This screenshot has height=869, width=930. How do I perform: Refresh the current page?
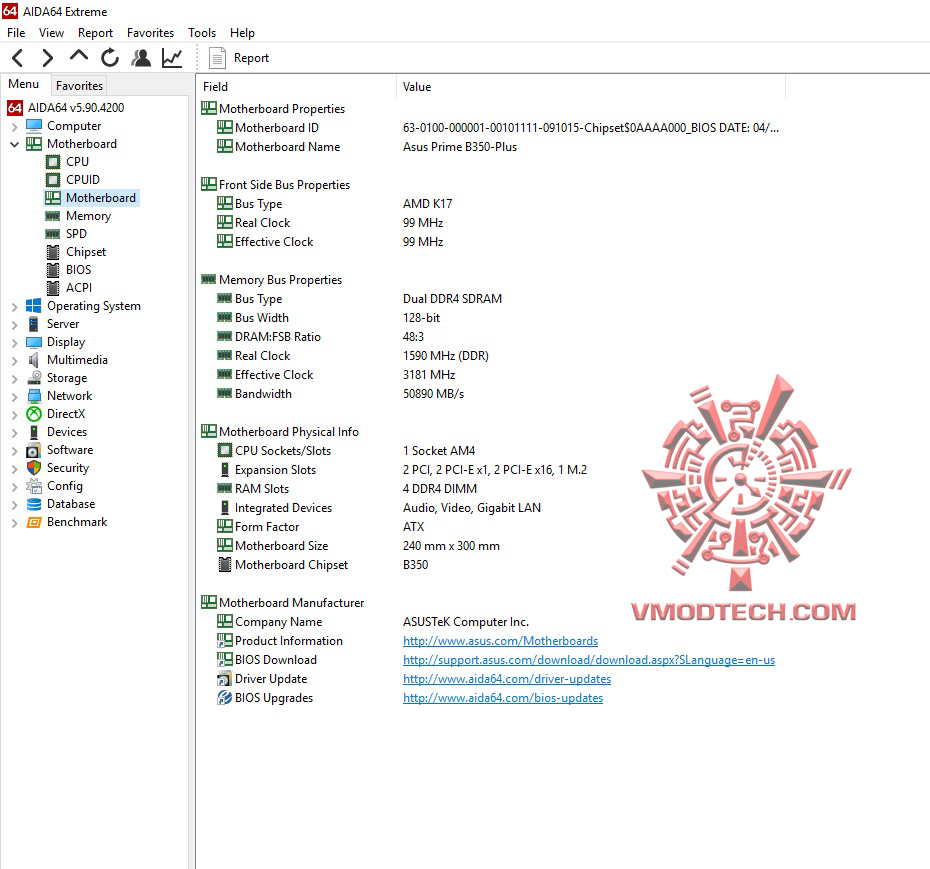pos(110,58)
